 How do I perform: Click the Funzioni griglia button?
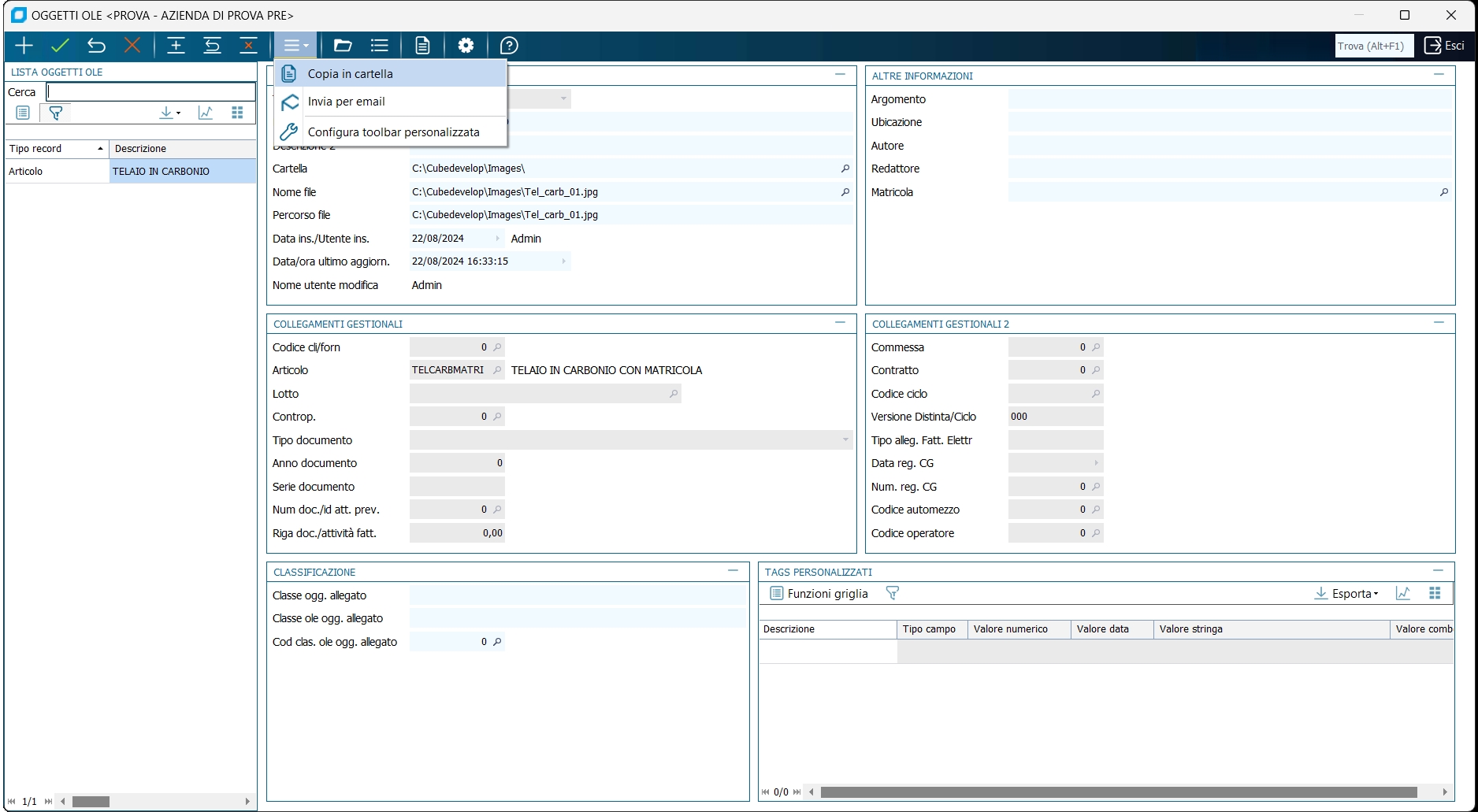coord(819,594)
